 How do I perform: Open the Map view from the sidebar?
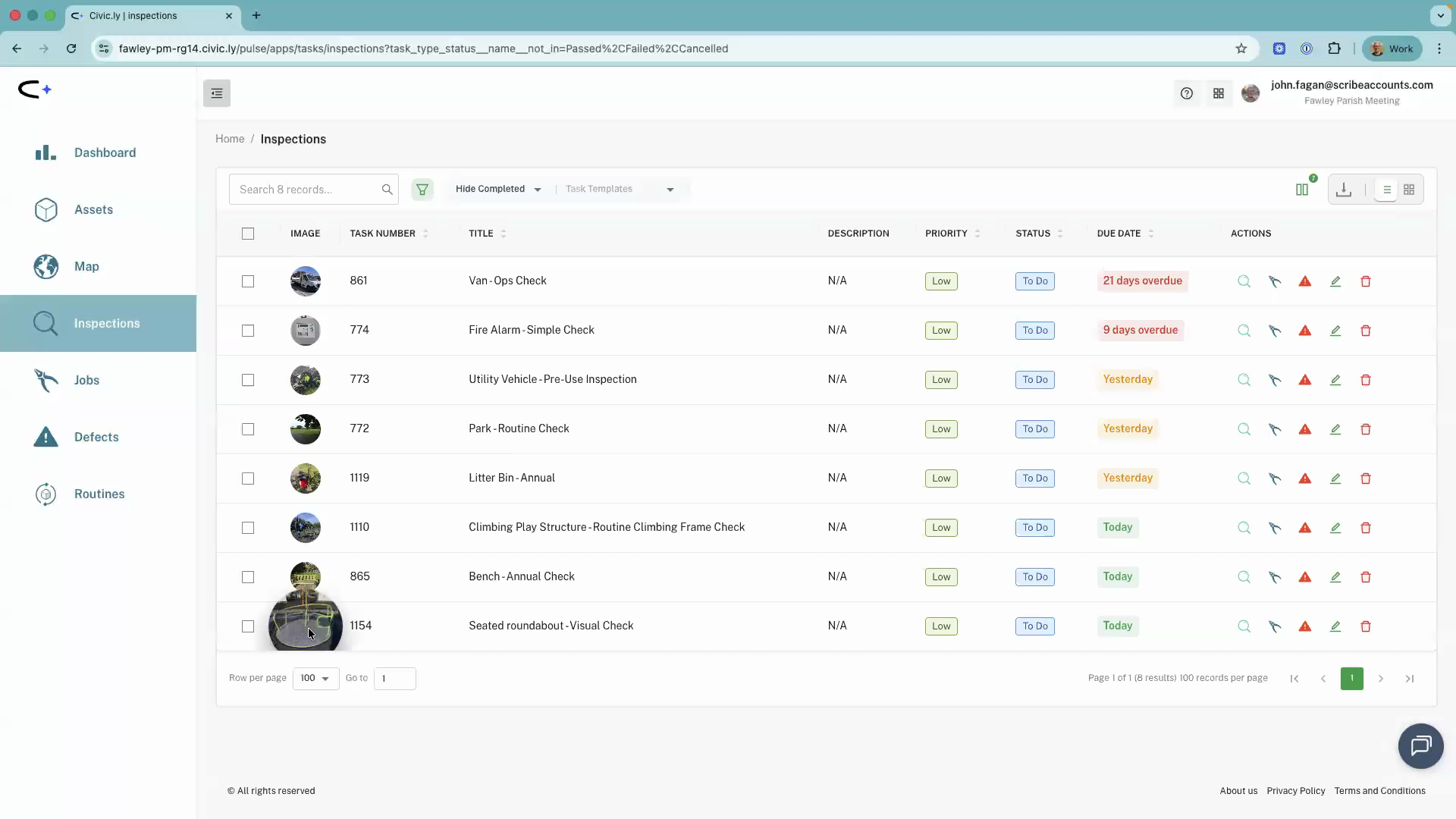coord(87,267)
